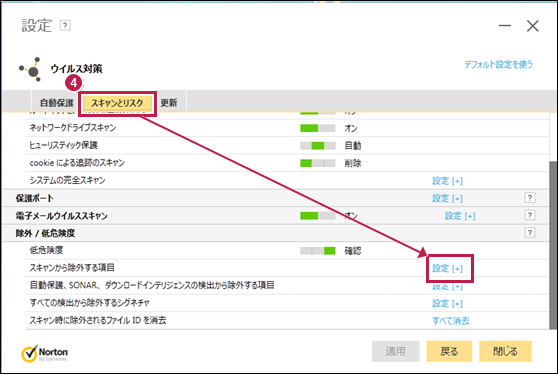The image size is (558, 374).
Task: Click the Norton logo at bottom
Action: pyautogui.click(x=44, y=353)
